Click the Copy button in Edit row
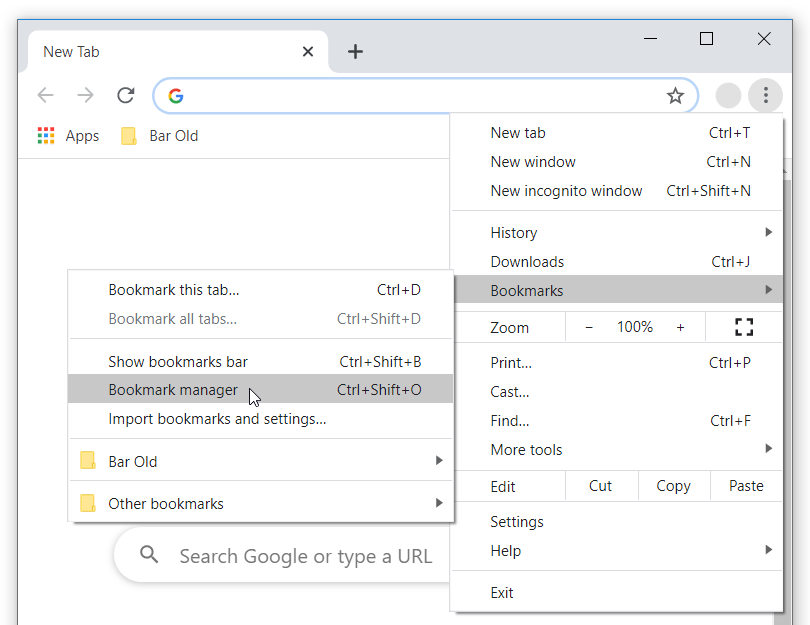 pos(673,486)
